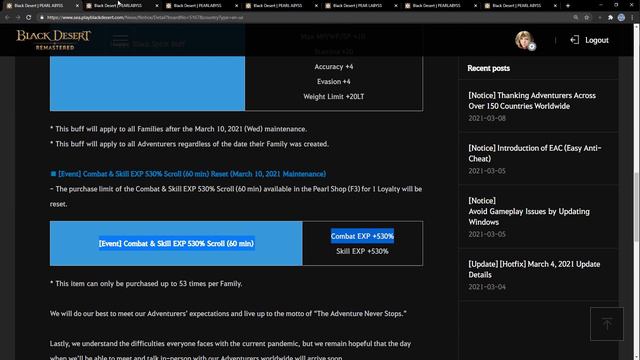Click the browser forward arrow
The height and width of the screenshot is (360, 640).
coord(18,18)
